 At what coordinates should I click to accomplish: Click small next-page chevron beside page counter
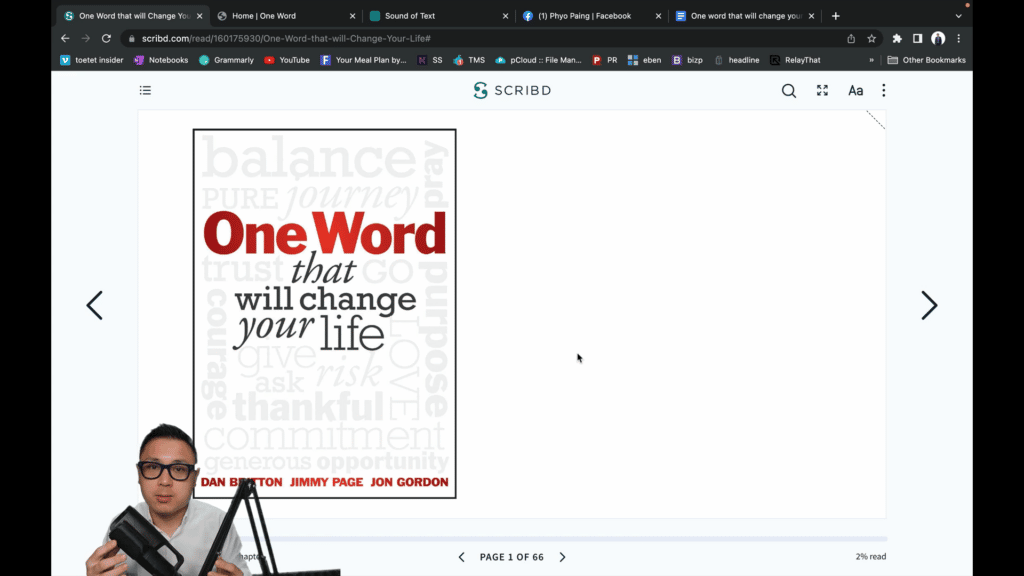point(562,557)
